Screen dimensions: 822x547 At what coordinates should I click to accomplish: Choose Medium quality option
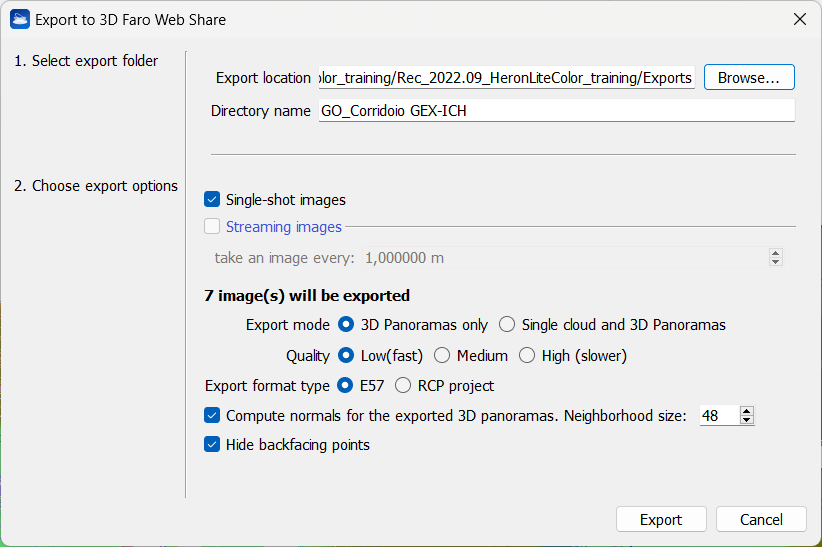[x=442, y=356]
